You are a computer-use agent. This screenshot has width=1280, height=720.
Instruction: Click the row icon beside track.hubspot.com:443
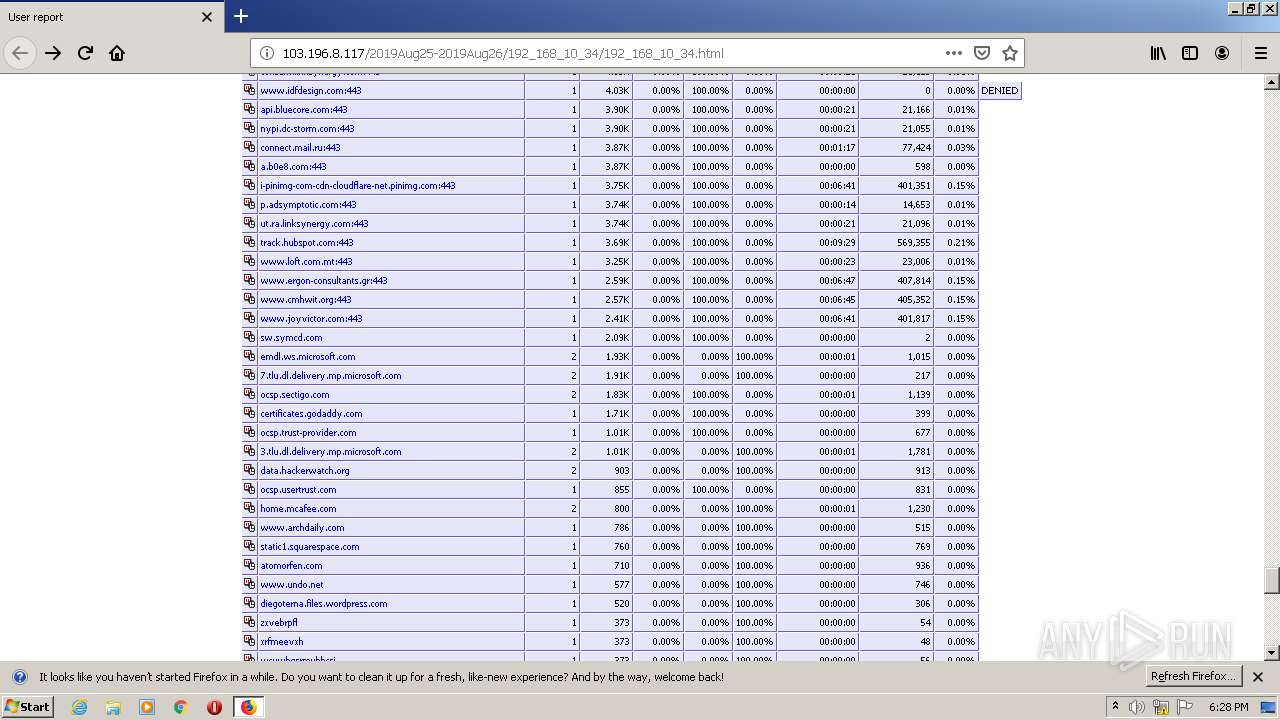coord(250,242)
